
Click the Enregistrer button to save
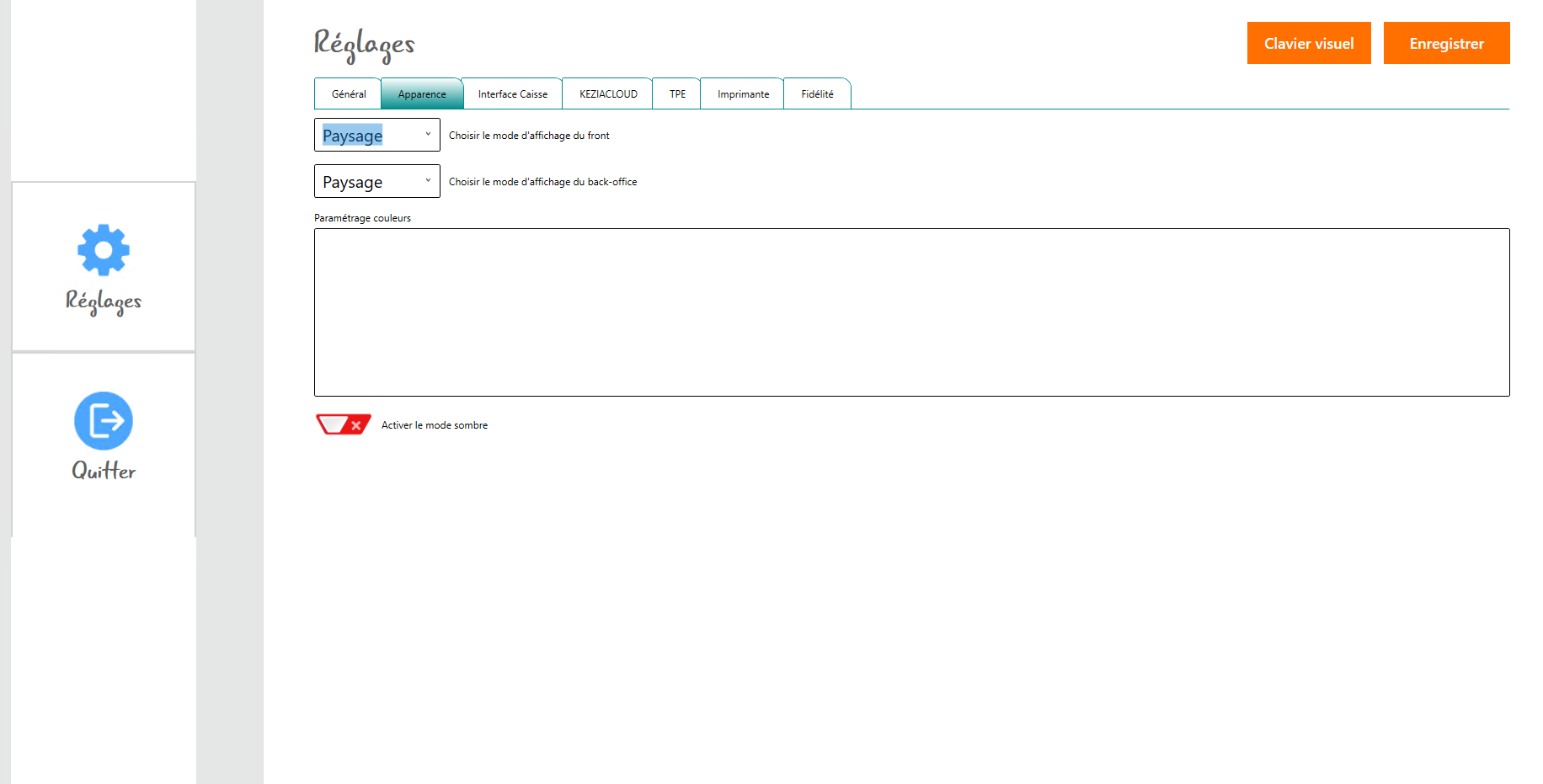click(x=1446, y=43)
